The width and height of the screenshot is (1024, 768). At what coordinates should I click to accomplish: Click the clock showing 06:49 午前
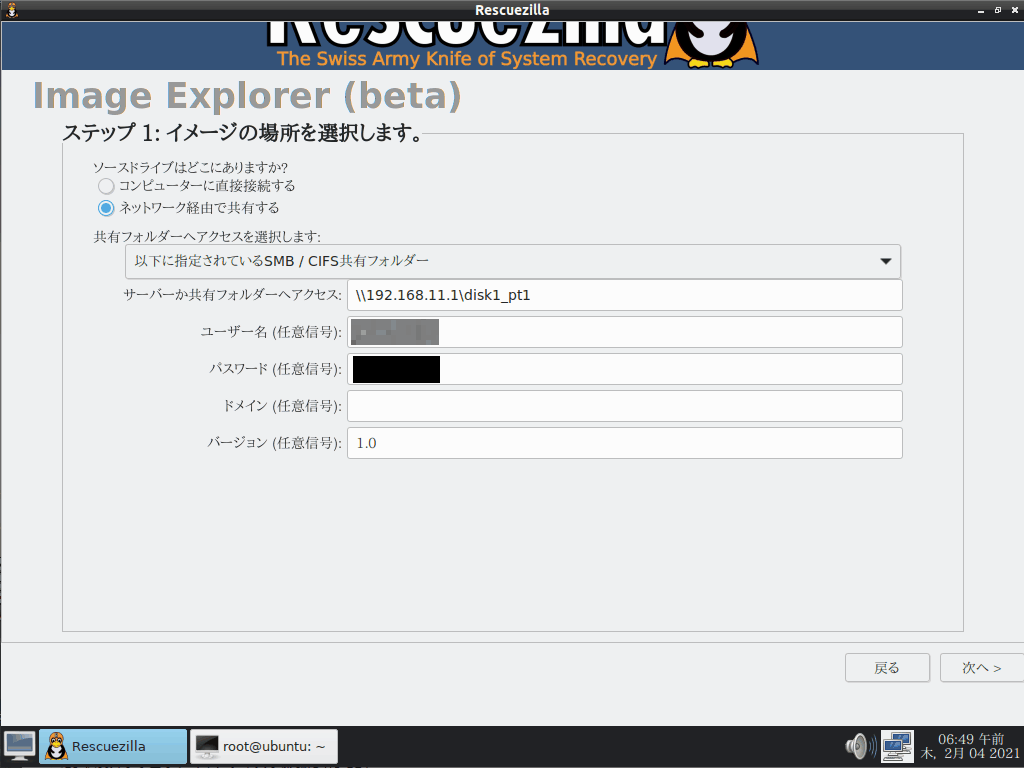click(x=970, y=746)
